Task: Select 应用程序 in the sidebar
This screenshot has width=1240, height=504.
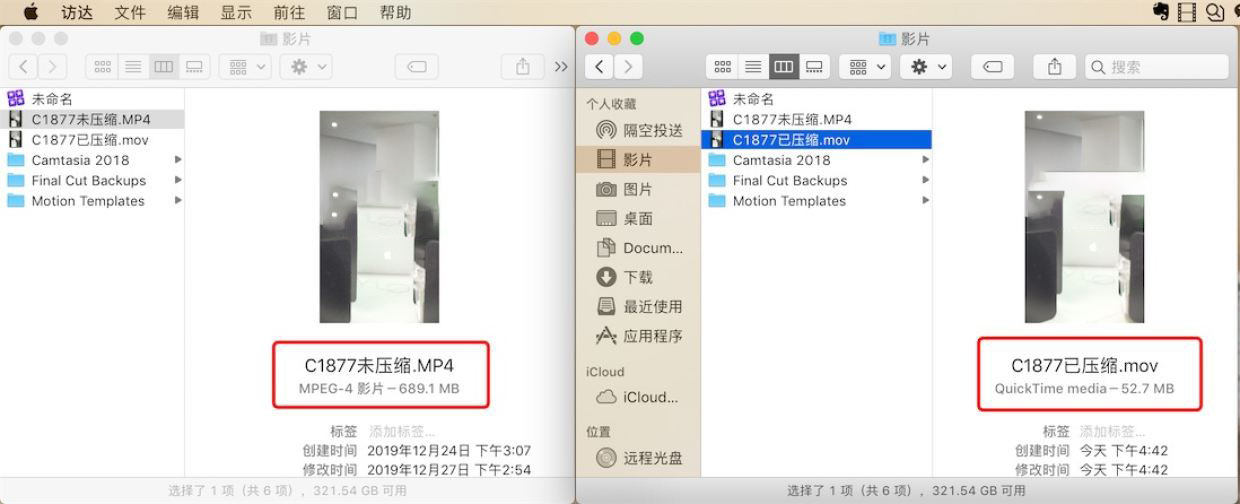Action: pyautogui.click(x=638, y=336)
